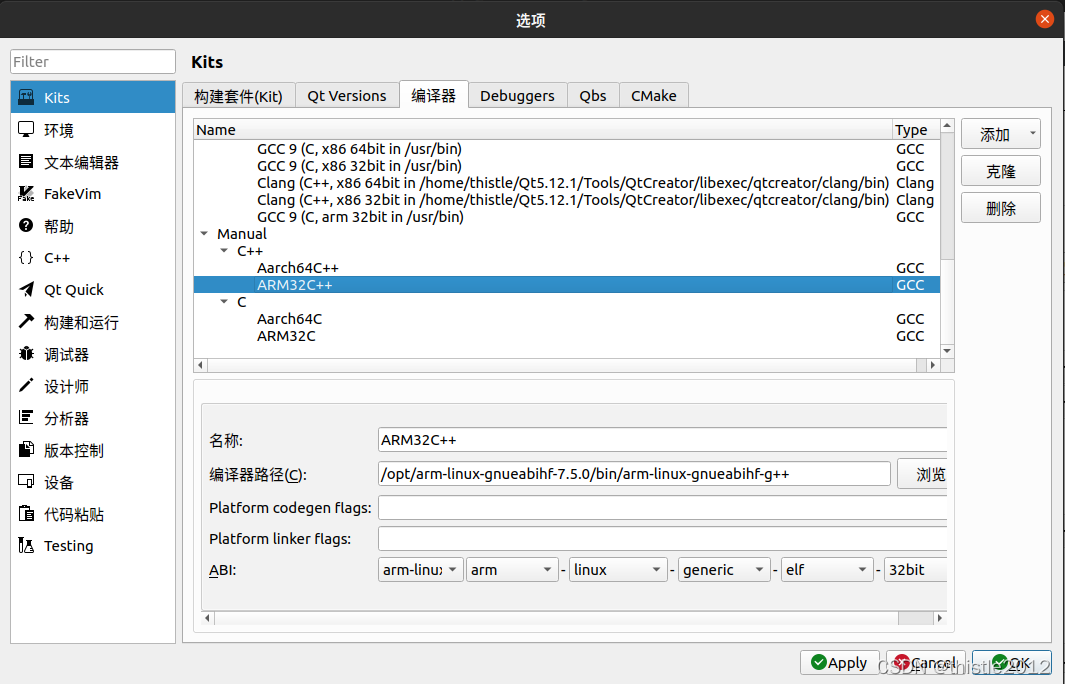
Task: Collapse the C node under Manual
Action: pyautogui.click(x=224, y=302)
